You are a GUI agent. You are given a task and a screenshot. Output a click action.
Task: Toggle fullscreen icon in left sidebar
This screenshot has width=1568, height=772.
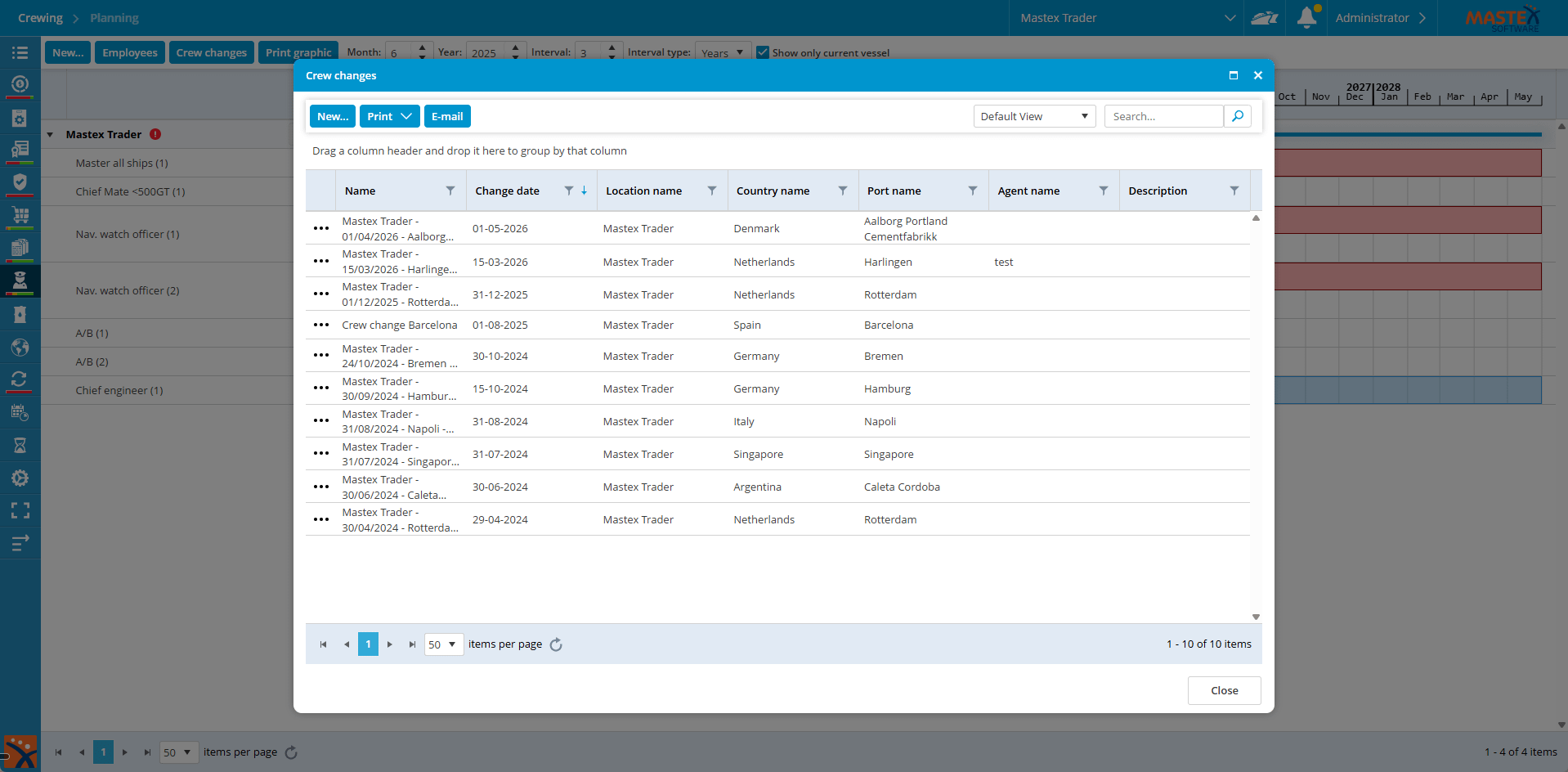pyautogui.click(x=20, y=510)
